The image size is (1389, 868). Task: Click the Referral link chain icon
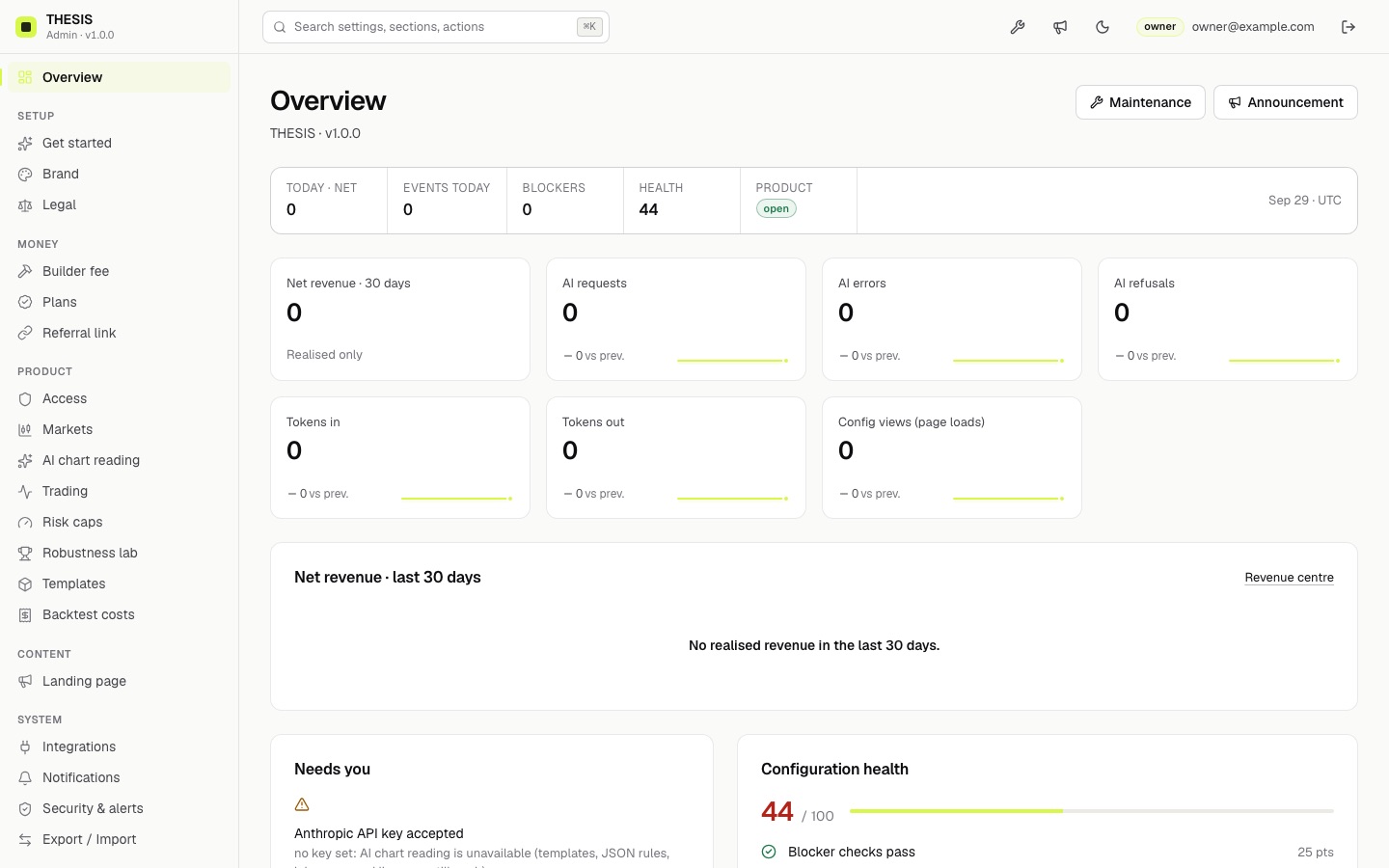coord(25,334)
